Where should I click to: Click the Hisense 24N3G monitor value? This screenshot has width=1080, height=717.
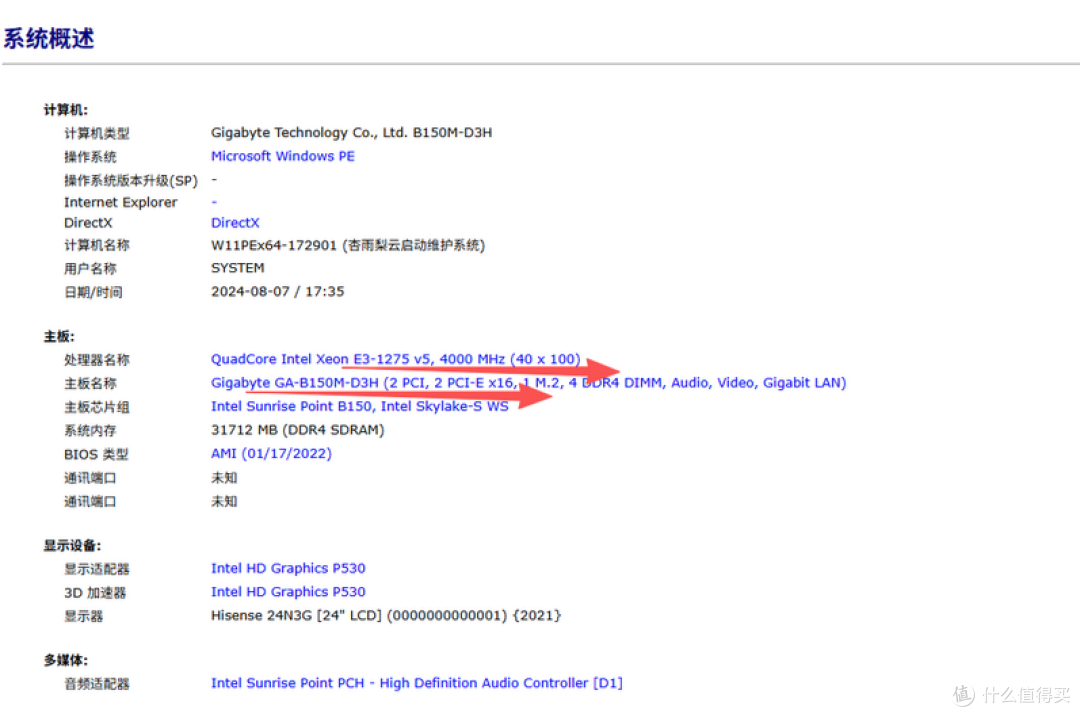[x=386, y=616]
